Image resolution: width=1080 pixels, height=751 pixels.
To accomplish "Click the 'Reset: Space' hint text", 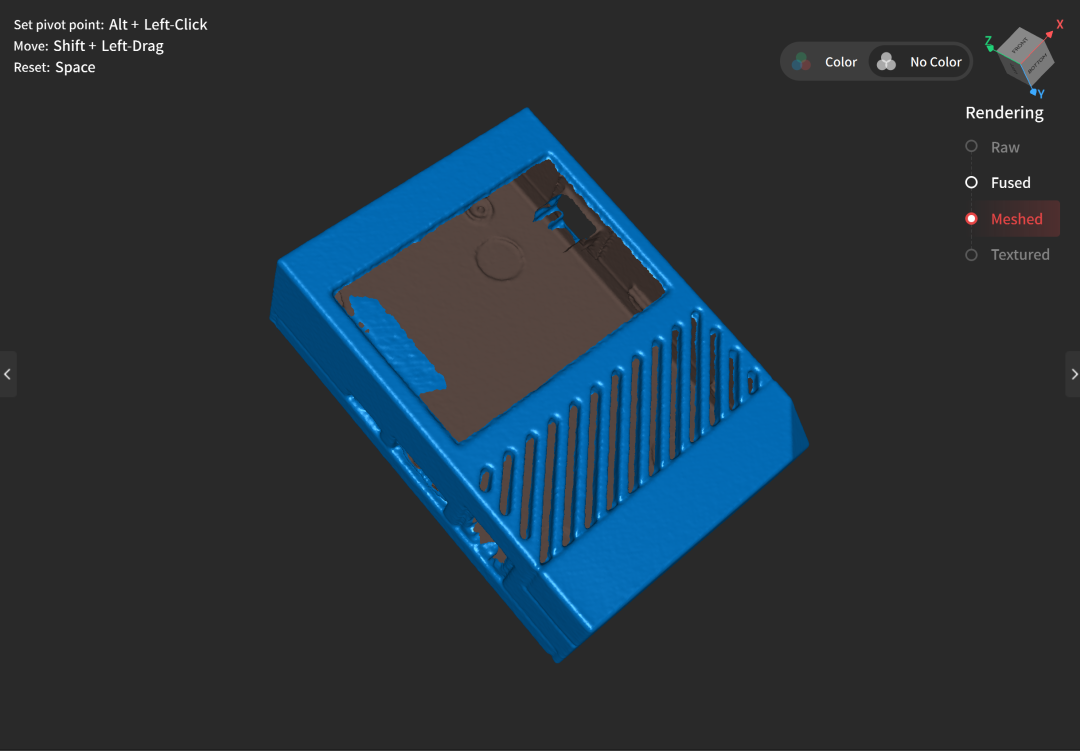I will click(54, 68).
